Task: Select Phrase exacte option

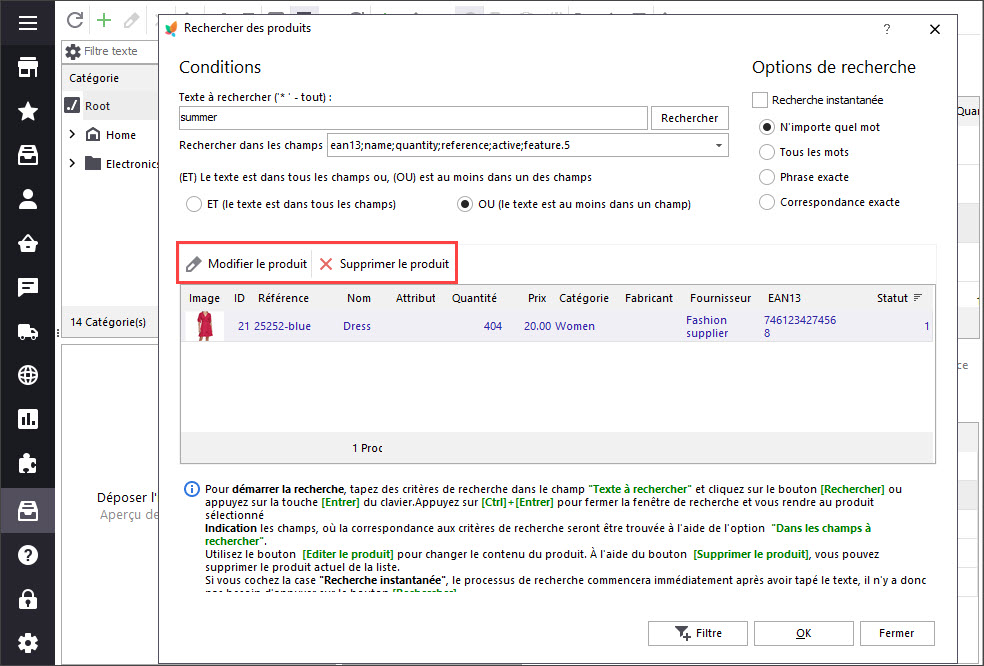Action: (x=766, y=177)
